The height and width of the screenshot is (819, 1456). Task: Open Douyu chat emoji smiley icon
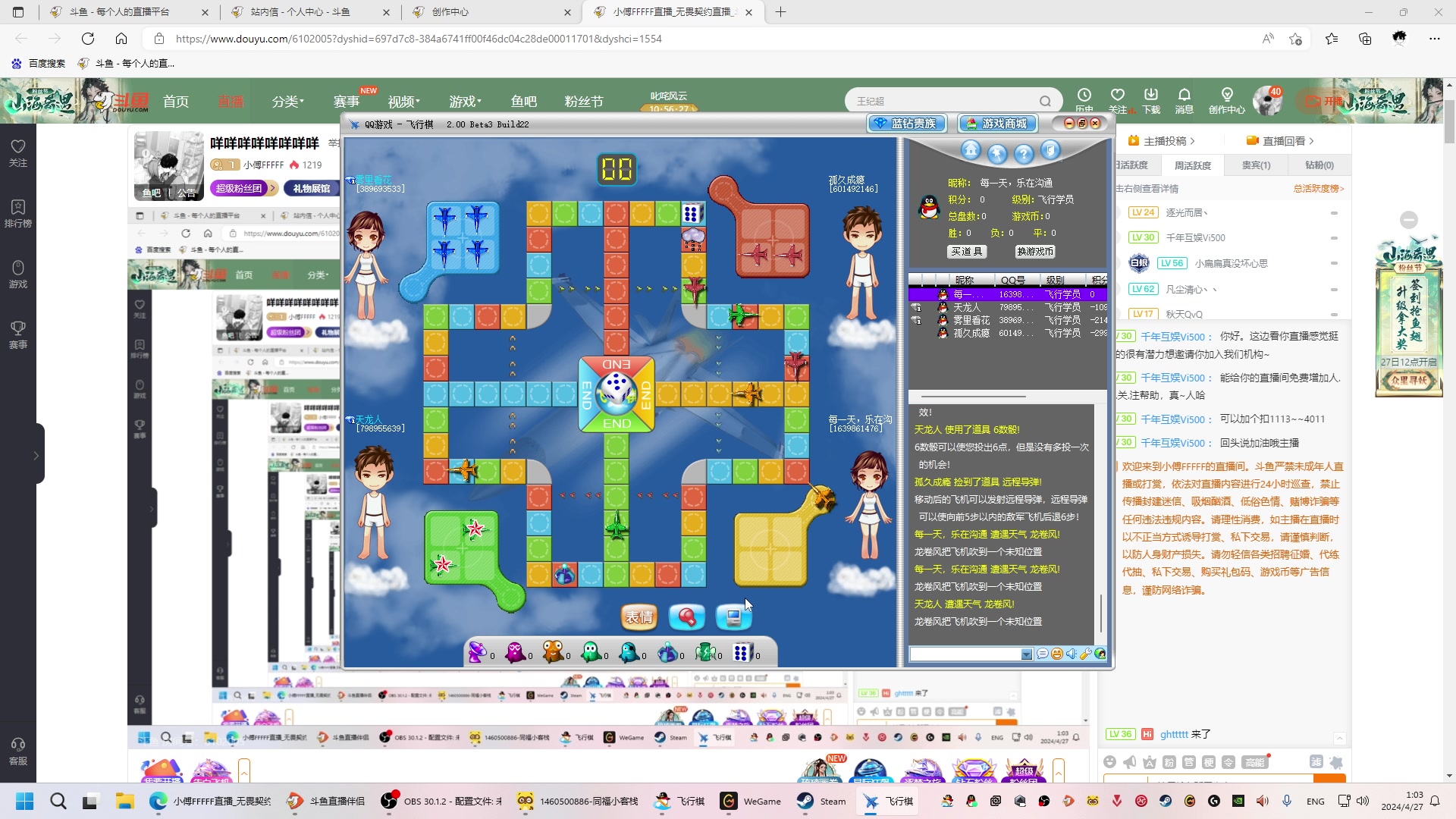point(1110,762)
